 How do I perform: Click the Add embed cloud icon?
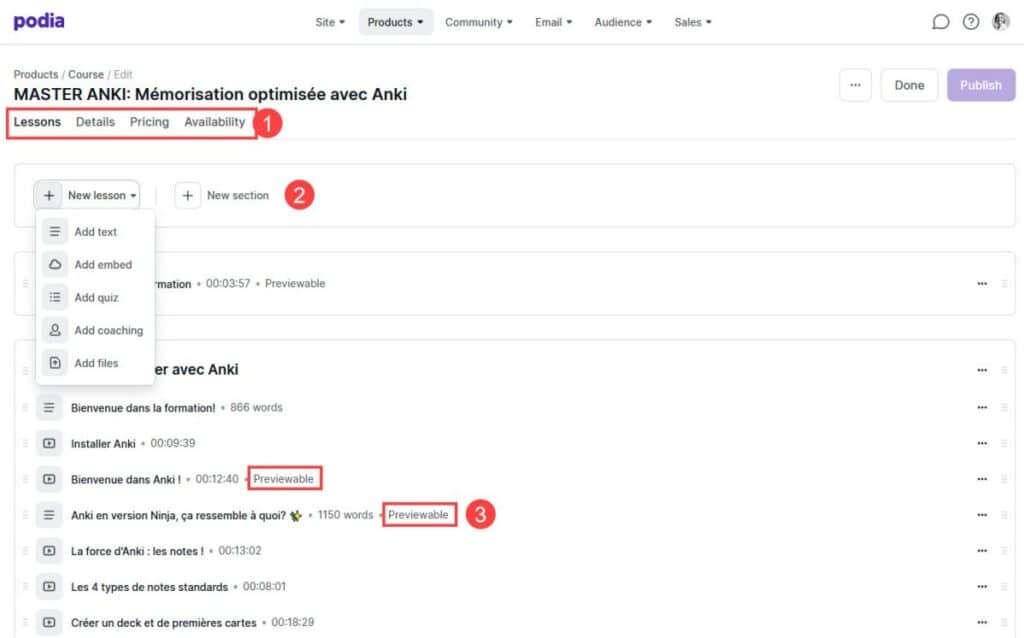pyautogui.click(x=55, y=264)
